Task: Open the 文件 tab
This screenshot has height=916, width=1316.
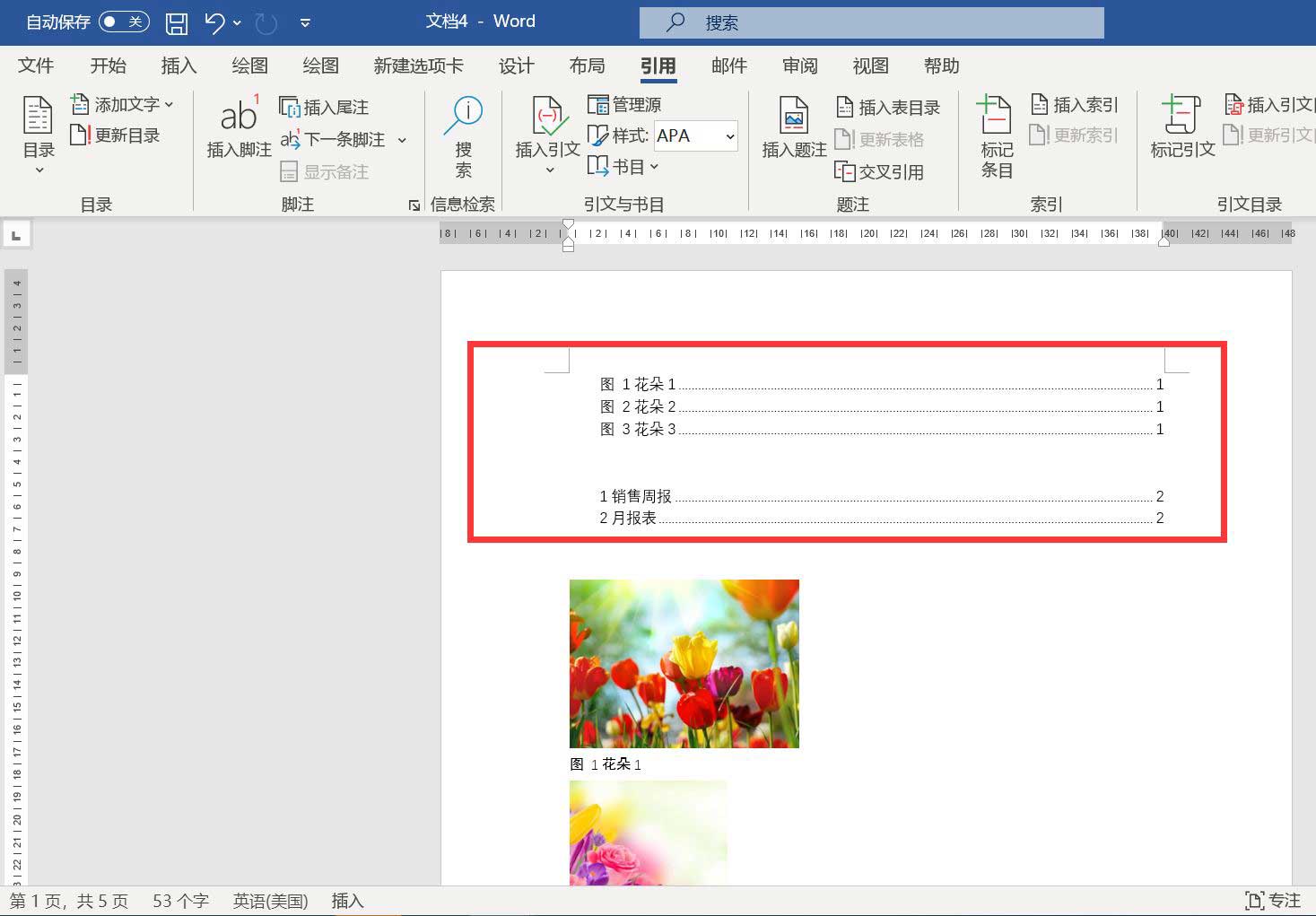Action: click(36, 65)
